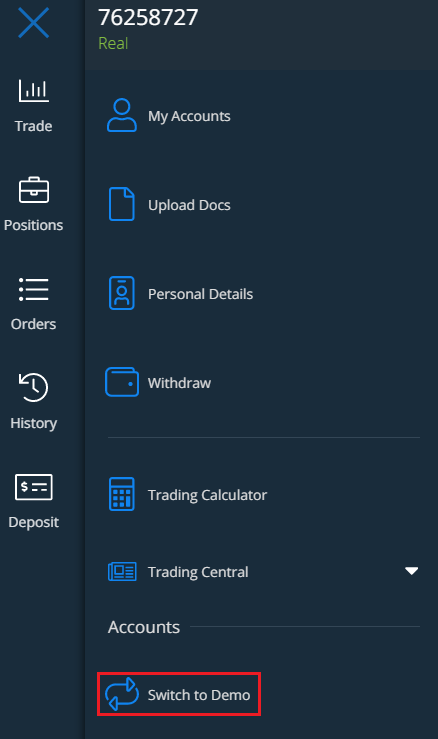Click the Trading Calculator text label
Screen dimensions: 438x739
point(207,495)
